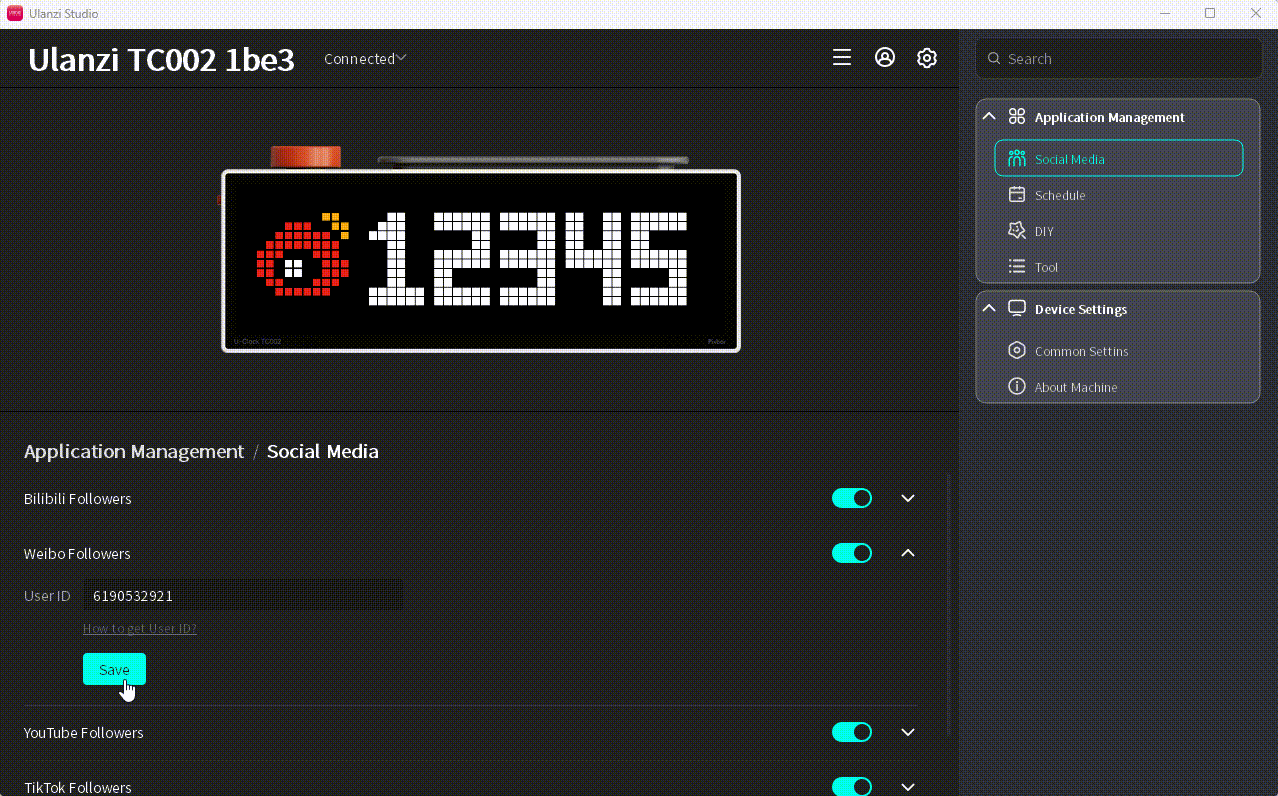Click the Ulanzi TC002 1be3 device title
Image resolution: width=1278 pixels, height=796 pixels.
point(161,60)
